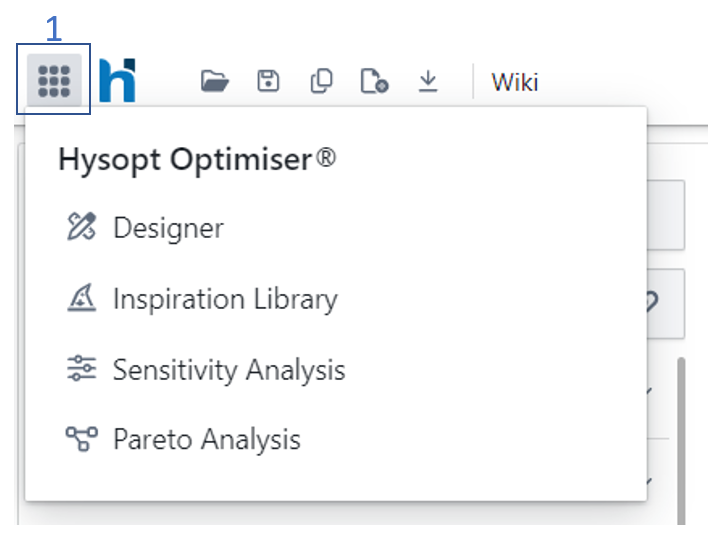The image size is (711, 541).
Task: Open Inspiration Library from the menu
Action: point(225,299)
